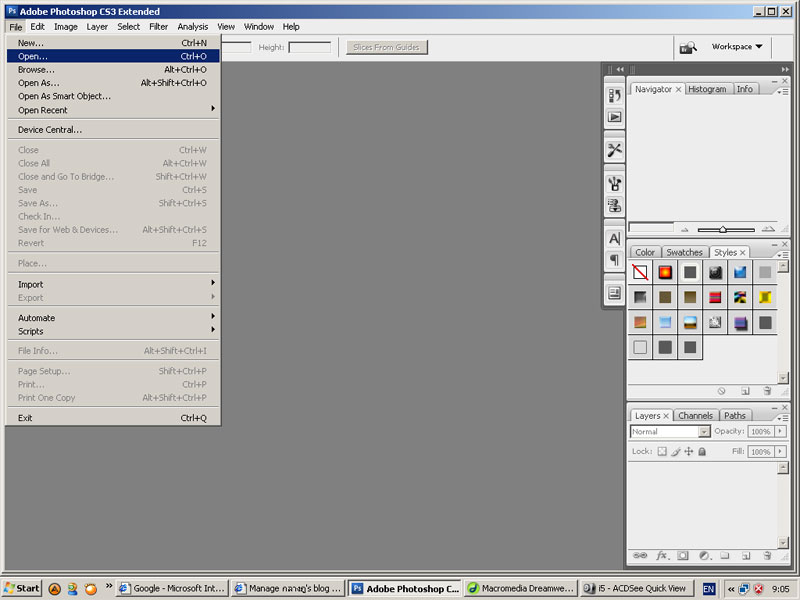Choose Exit from the File menu

[x=113, y=418]
